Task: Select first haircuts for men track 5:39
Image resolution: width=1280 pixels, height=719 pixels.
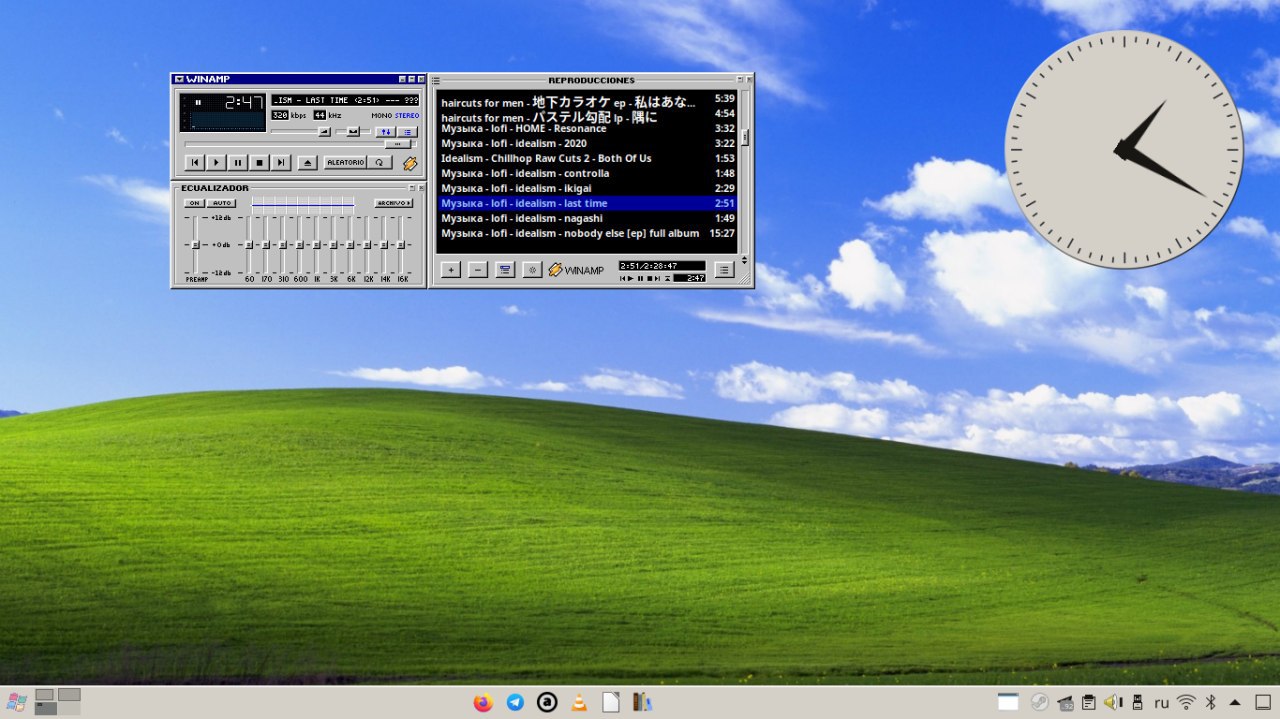Action: (588, 100)
